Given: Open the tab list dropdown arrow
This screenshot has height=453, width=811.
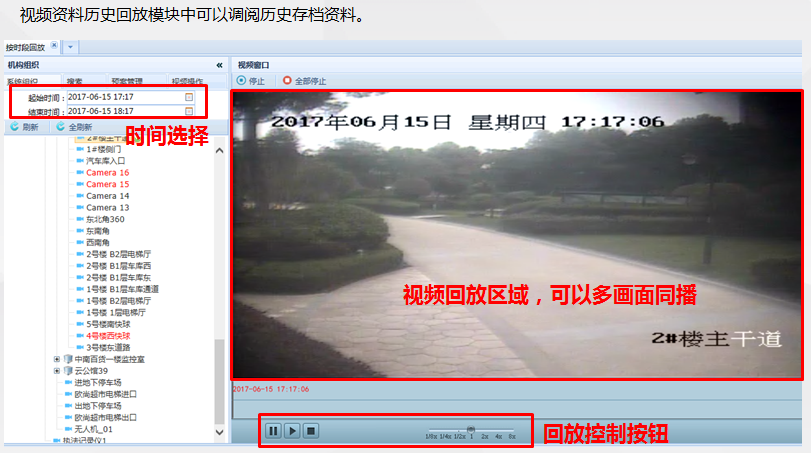Looking at the screenshot, I should tap(70, 47).
